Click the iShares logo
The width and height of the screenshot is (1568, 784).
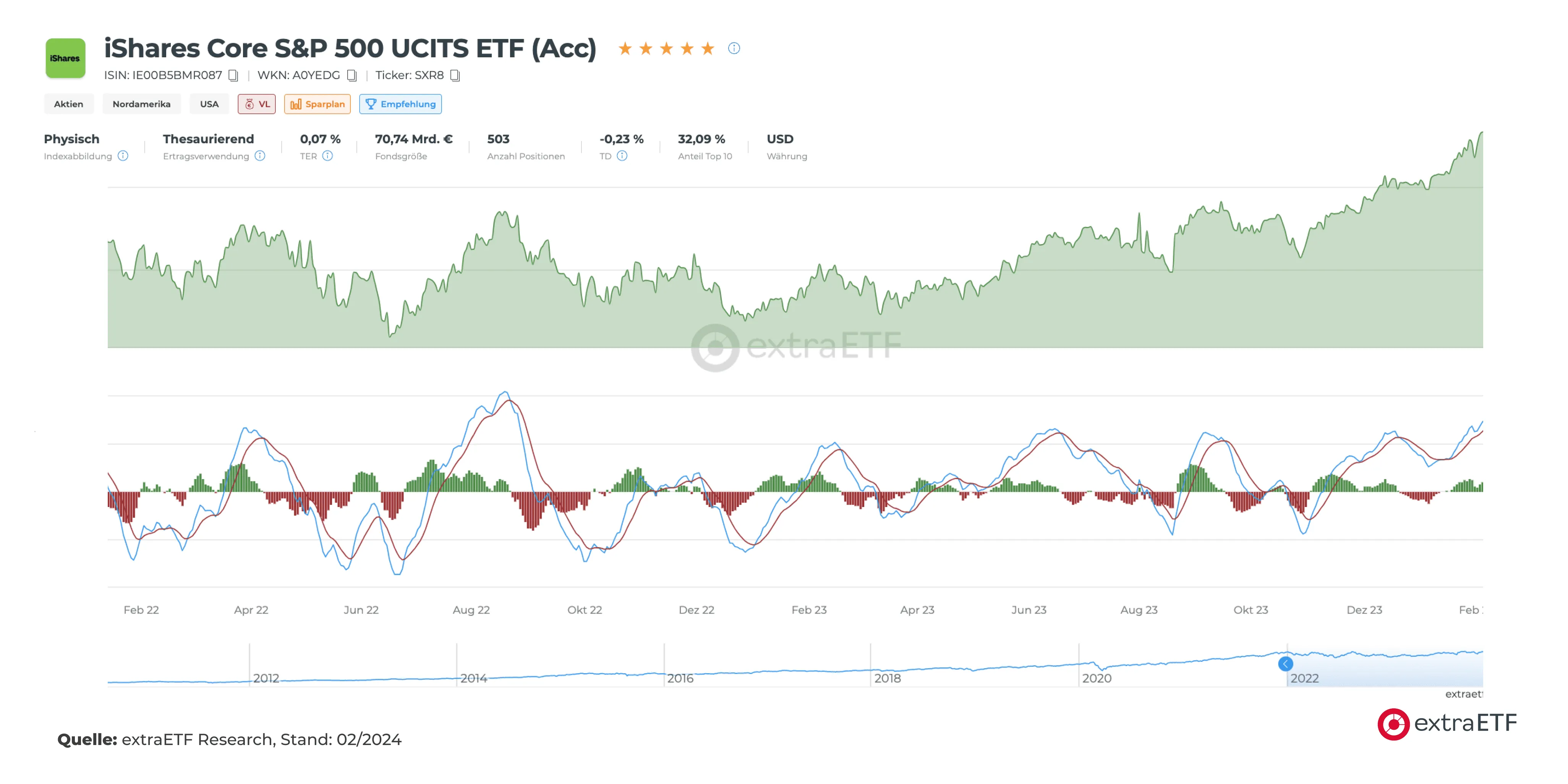pyautogui.click(x=66, y=58)
